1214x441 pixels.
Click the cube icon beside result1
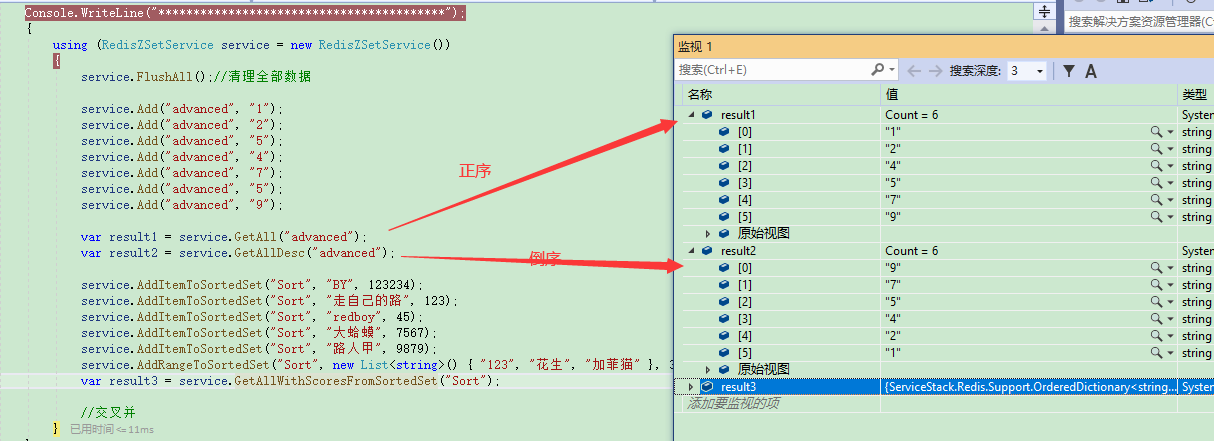coord(708,115)
